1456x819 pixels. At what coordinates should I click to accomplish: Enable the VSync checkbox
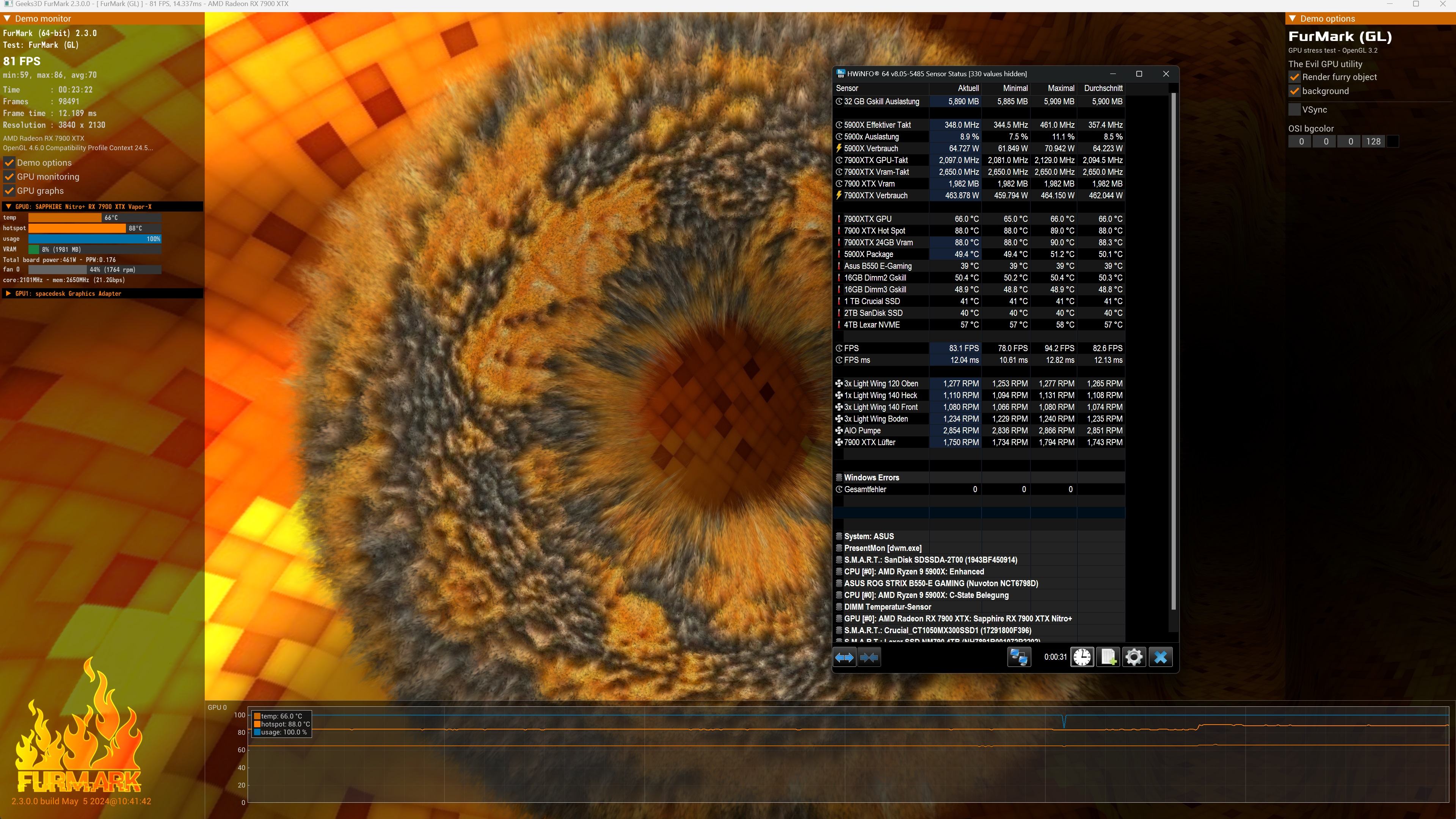(x=1294, y=110)
